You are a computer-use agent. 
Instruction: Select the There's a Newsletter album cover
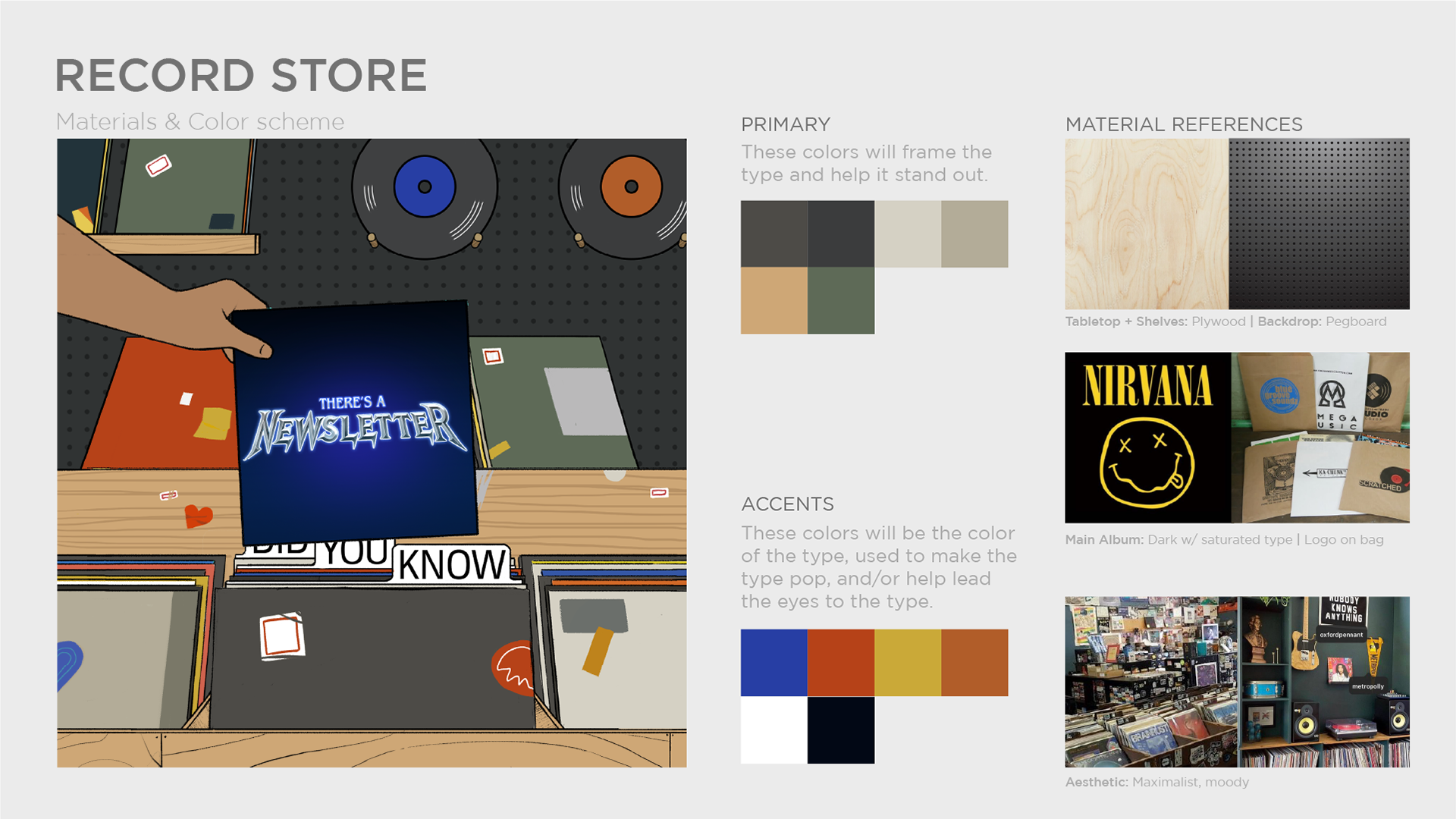point(356,422)
